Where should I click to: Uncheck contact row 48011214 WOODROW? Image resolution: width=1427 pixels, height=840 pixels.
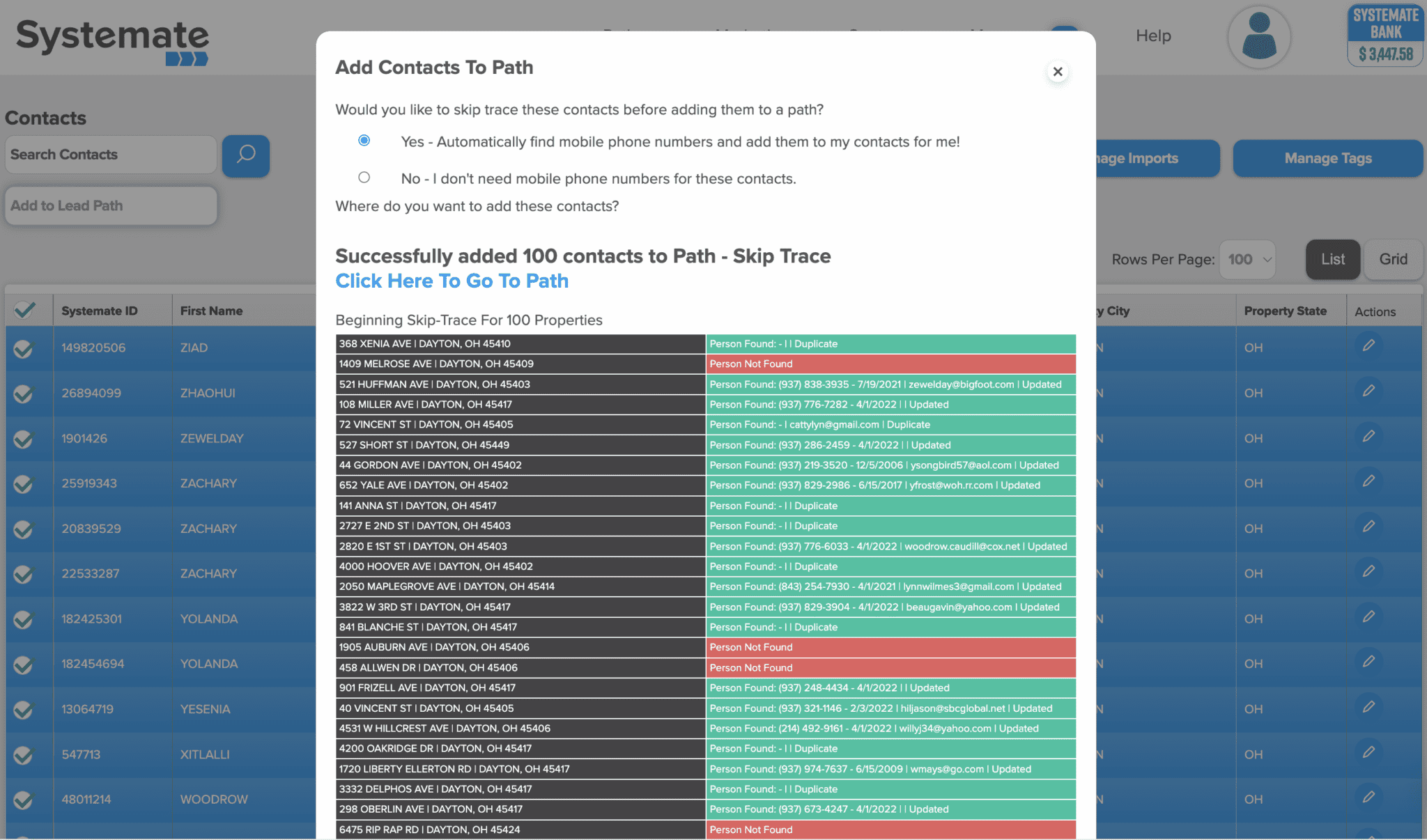pyautogui.click(x=24, y=800)
